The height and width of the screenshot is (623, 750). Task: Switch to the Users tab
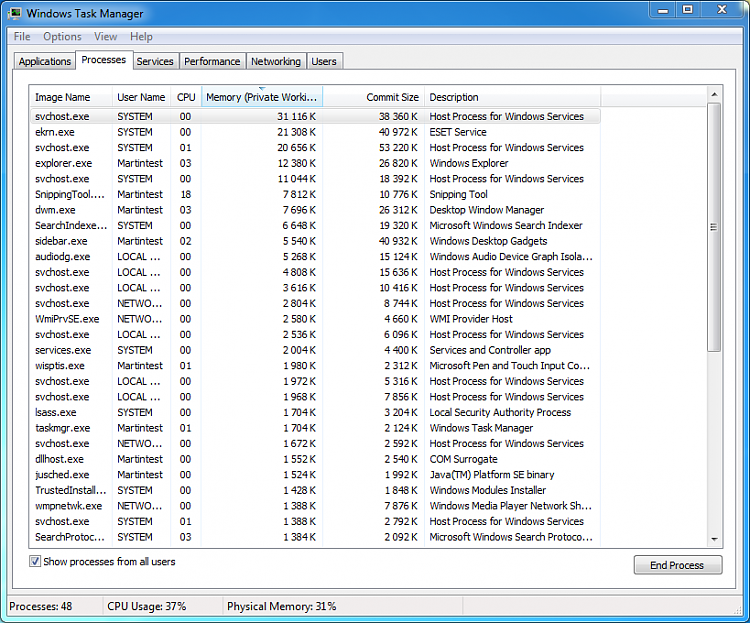pyautogui.click(x=324, y=61)
